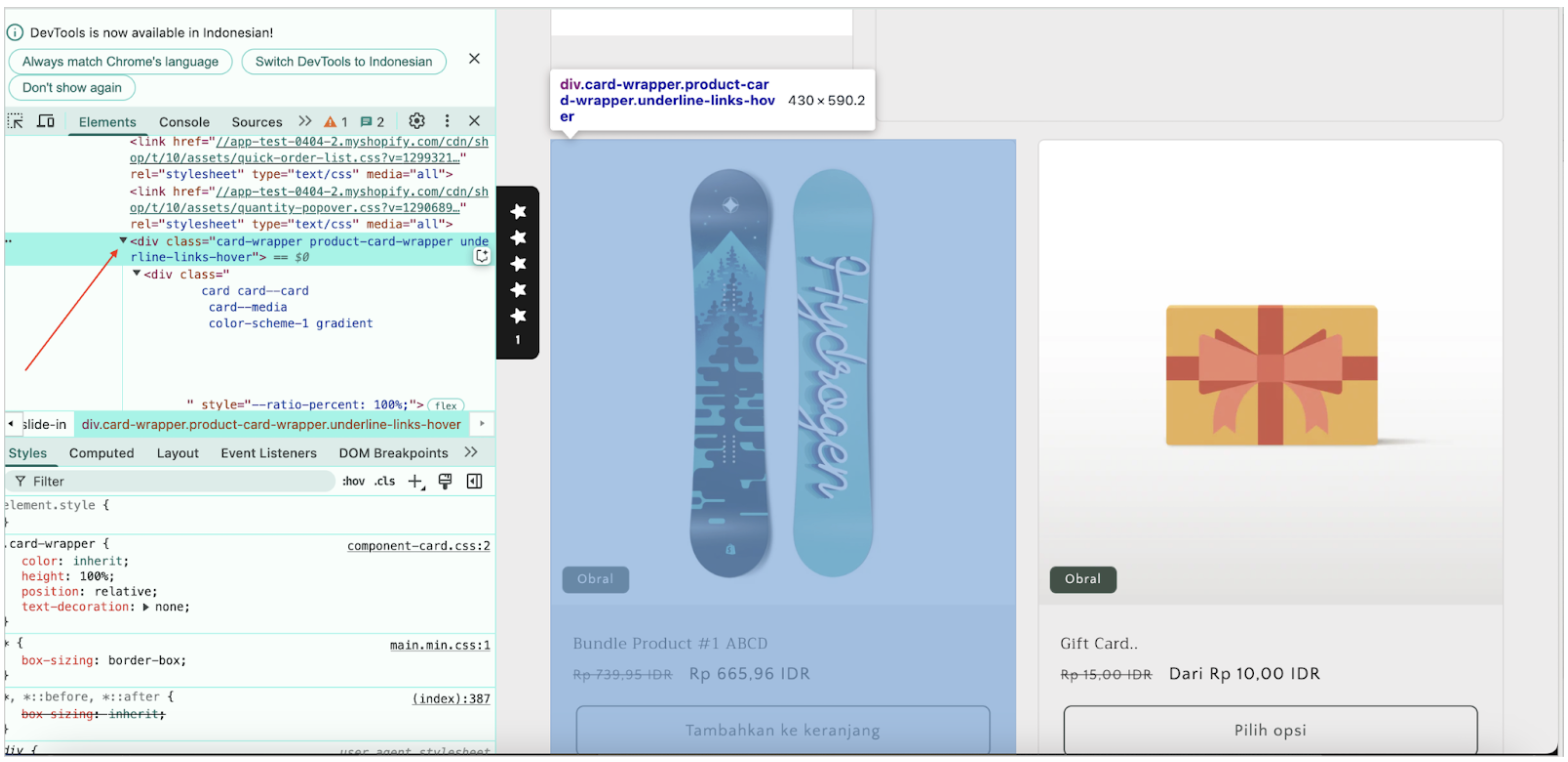
Task: Dismiss the language notification bar
Action: click(475, 59)
